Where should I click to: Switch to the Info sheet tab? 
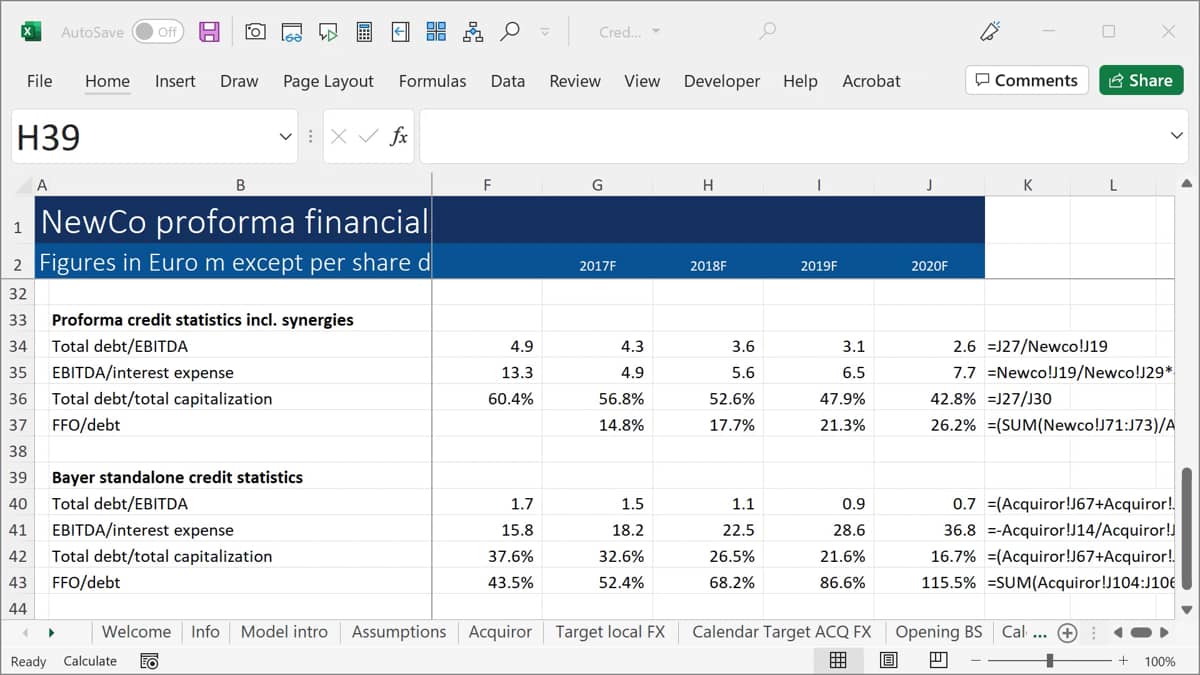tap(205, 632)
